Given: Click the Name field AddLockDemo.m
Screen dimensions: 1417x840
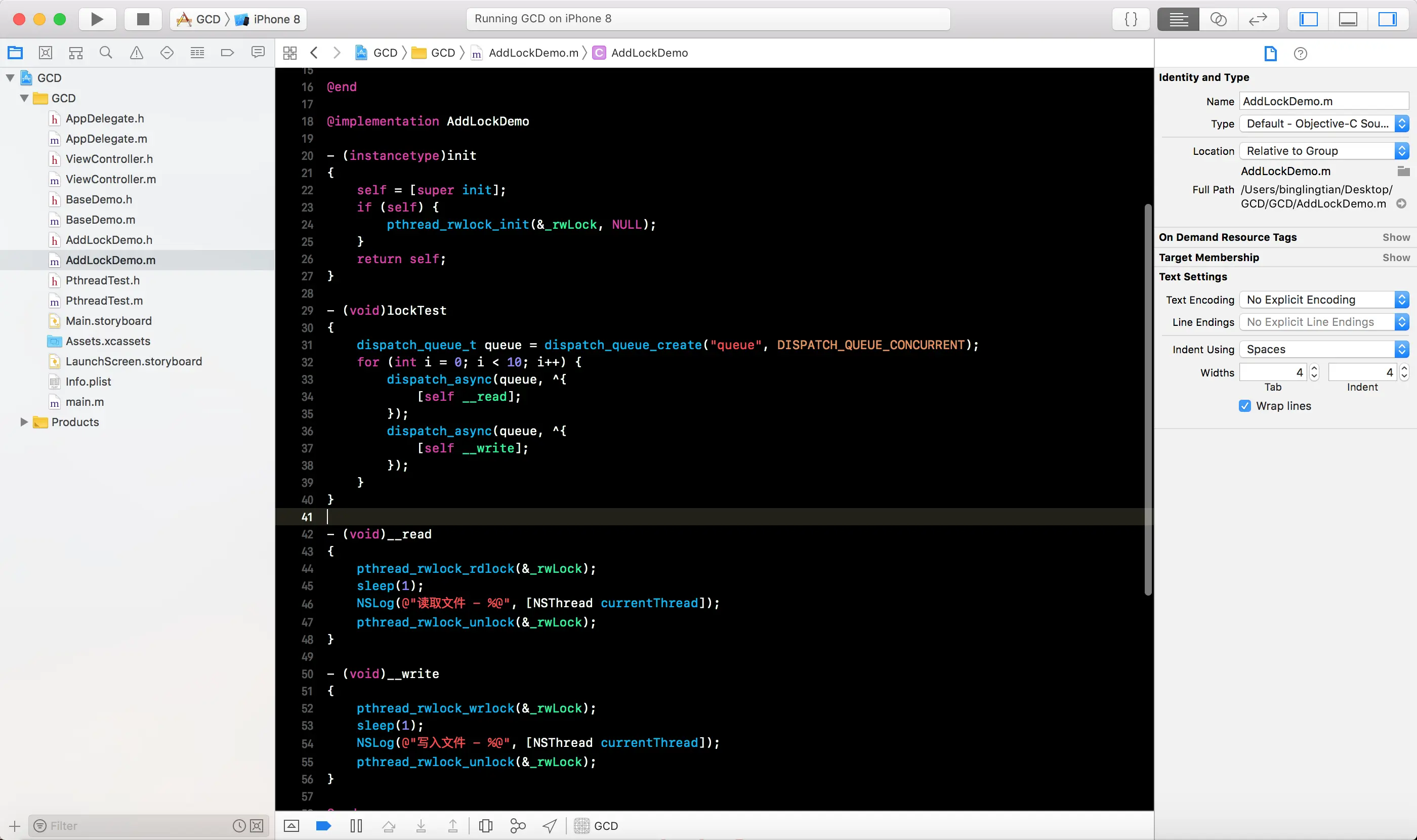Looking at the screenshot, I should point(1323,101).
